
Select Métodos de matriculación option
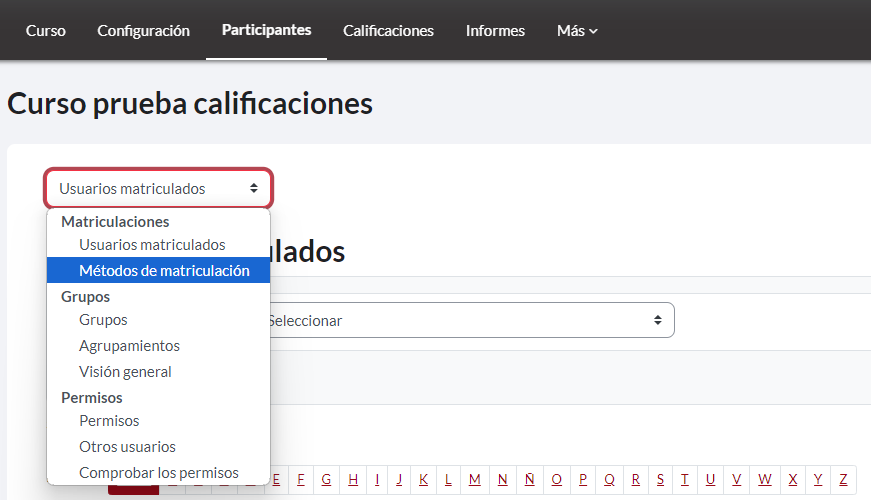(x=158, y=271)
